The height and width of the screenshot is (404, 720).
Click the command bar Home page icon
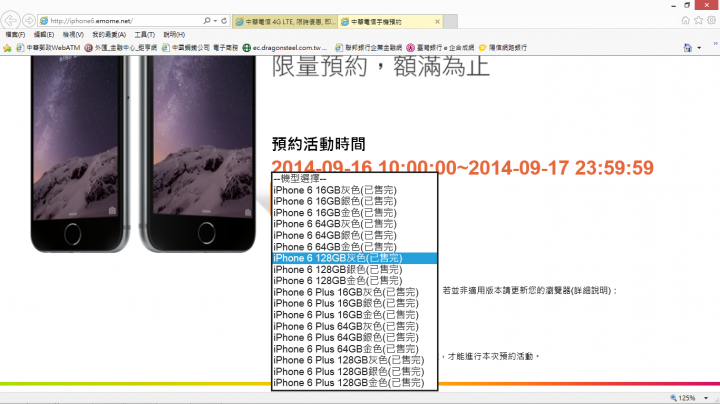pos(687,48)
